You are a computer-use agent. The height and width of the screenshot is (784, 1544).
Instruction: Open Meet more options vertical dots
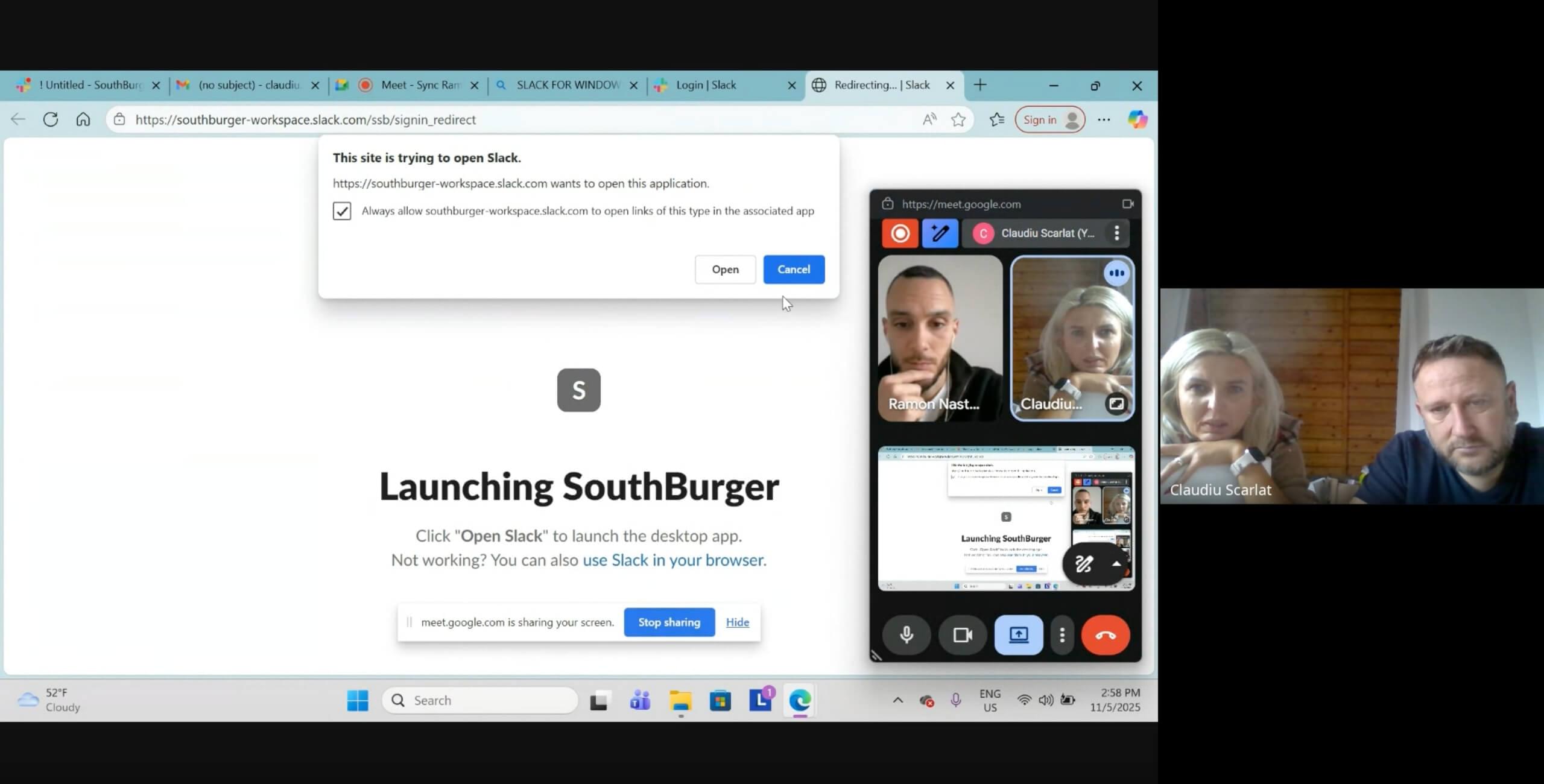pyautogui.click(x=1062, y=635)
